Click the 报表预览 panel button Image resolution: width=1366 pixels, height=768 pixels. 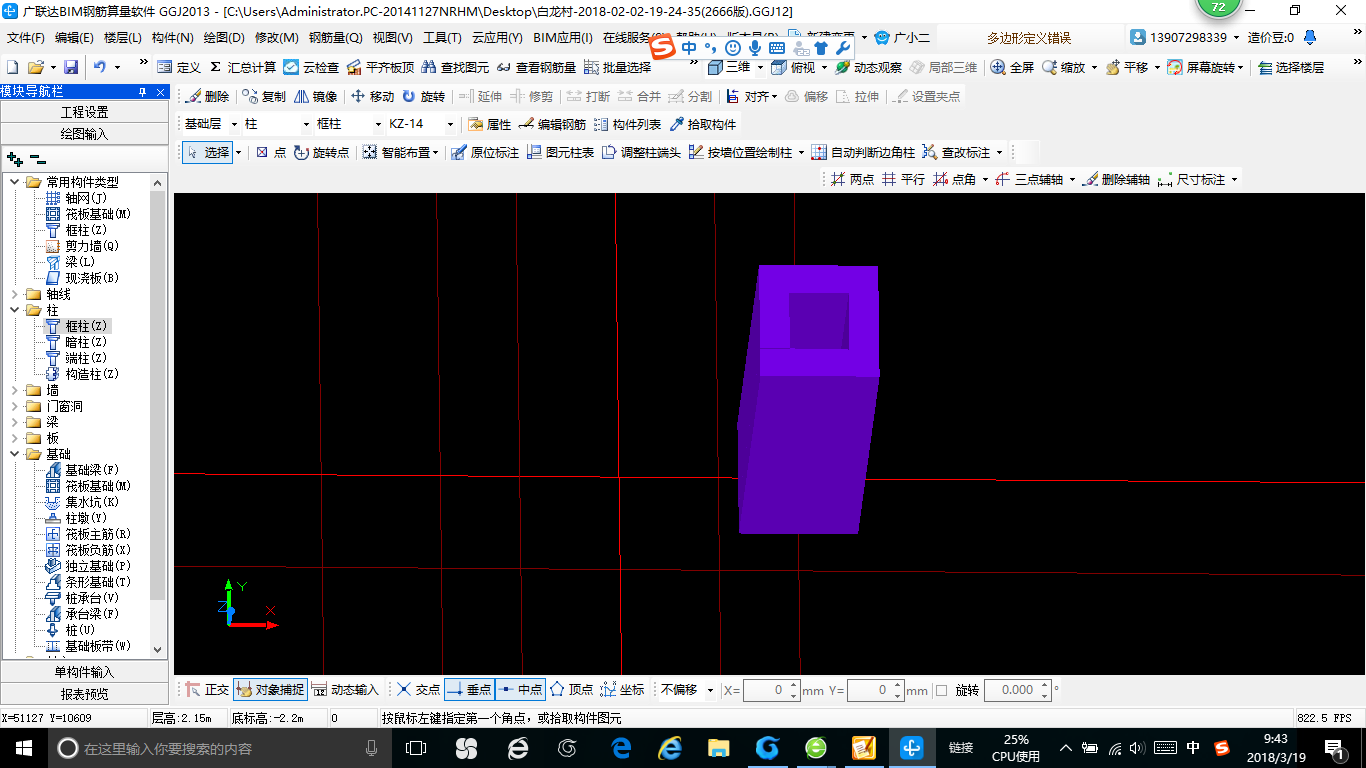pos(84,693)
